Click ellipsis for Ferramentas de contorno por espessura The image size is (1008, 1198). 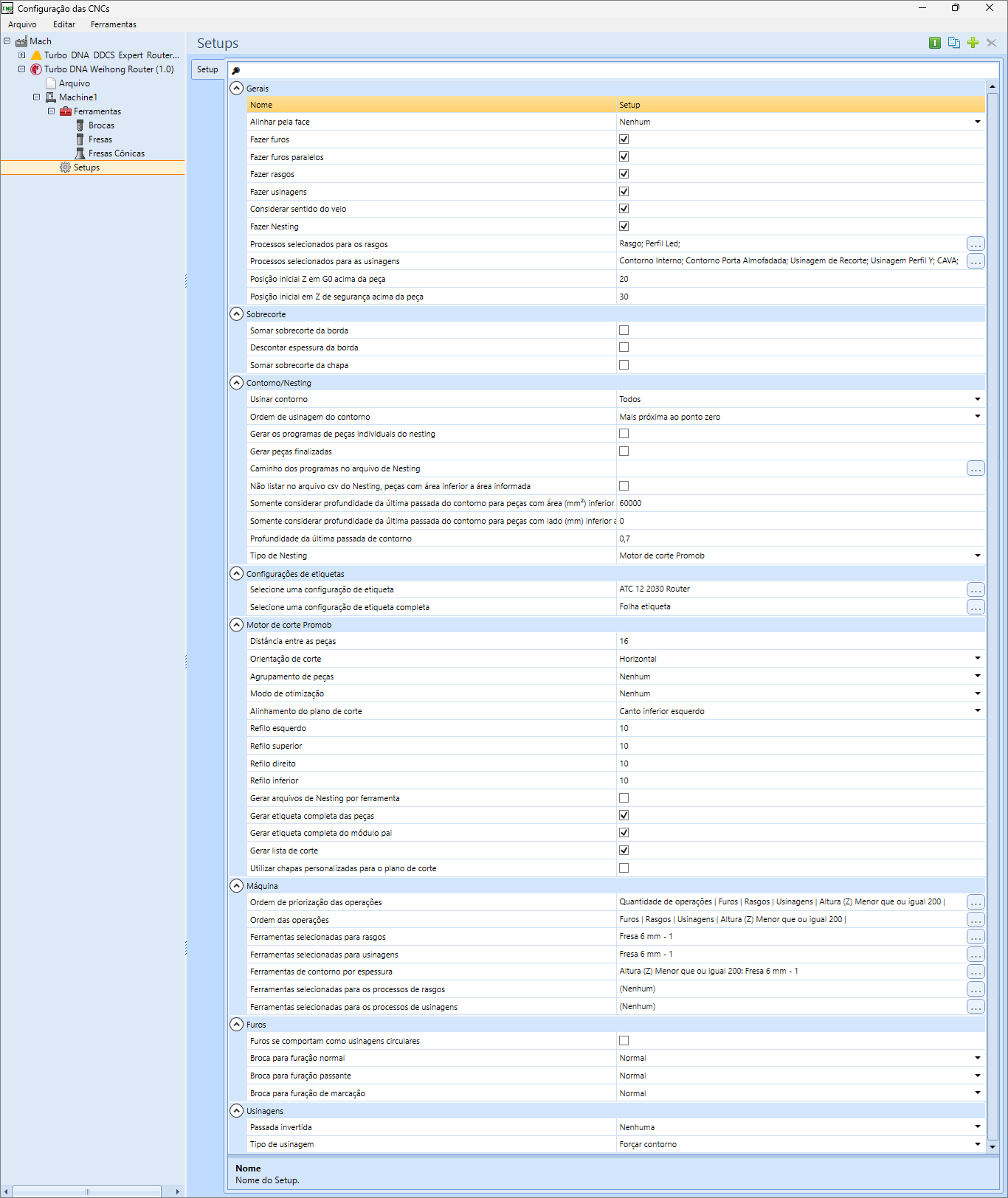976,972
